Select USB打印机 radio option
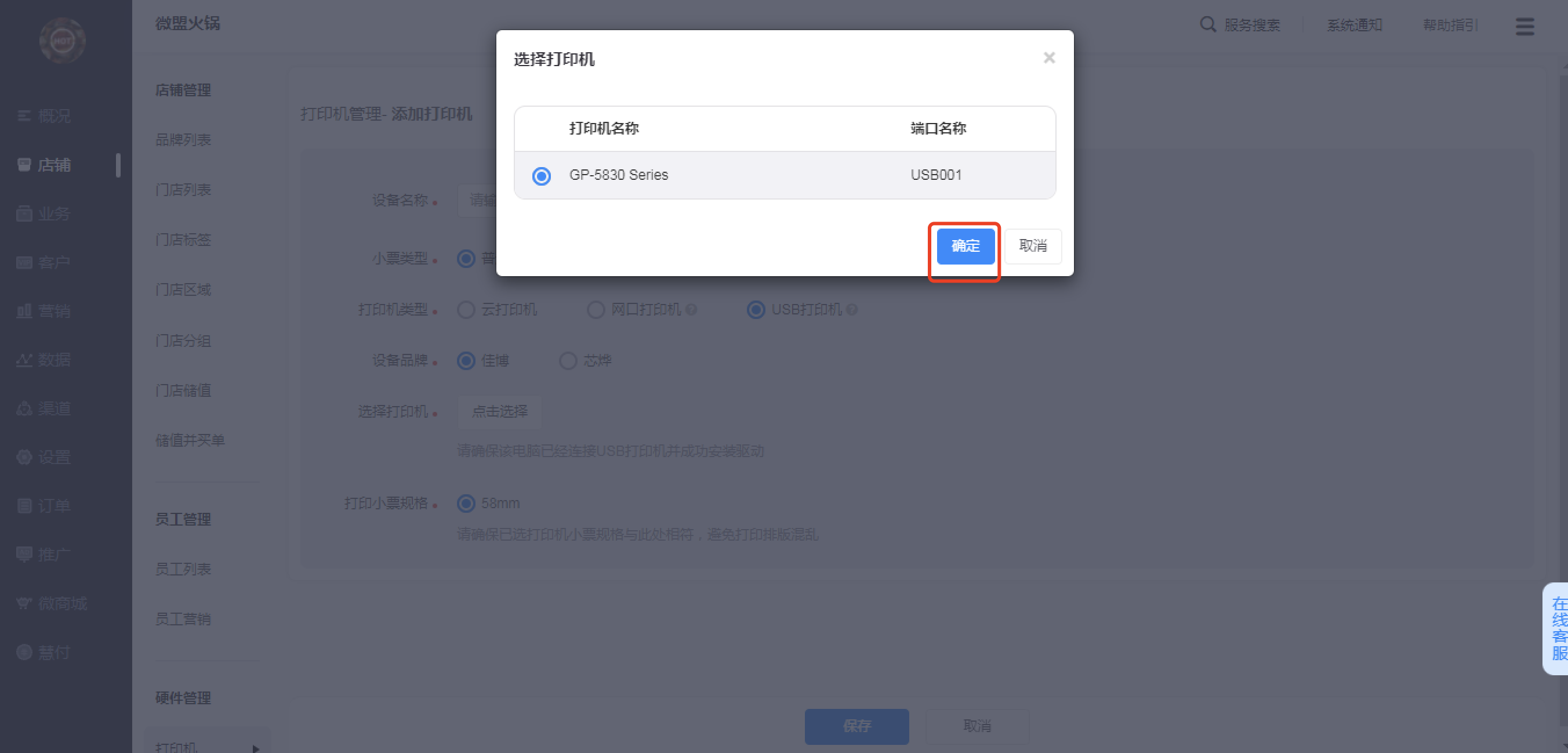This screenshot has width=1568, height=753. [756, 310]
